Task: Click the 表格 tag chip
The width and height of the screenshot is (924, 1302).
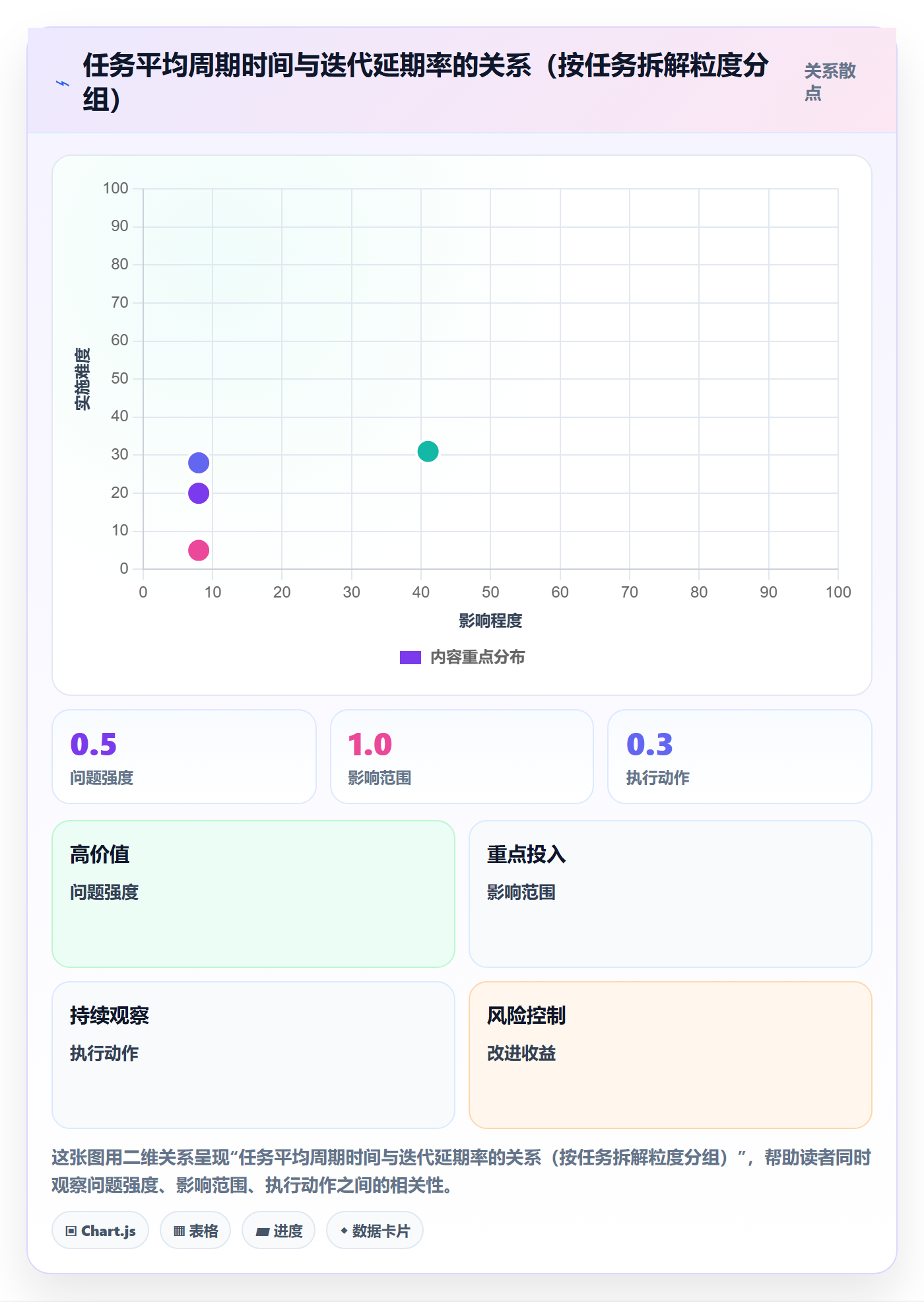Action: pyautogui.click(x=195, y=1231)
